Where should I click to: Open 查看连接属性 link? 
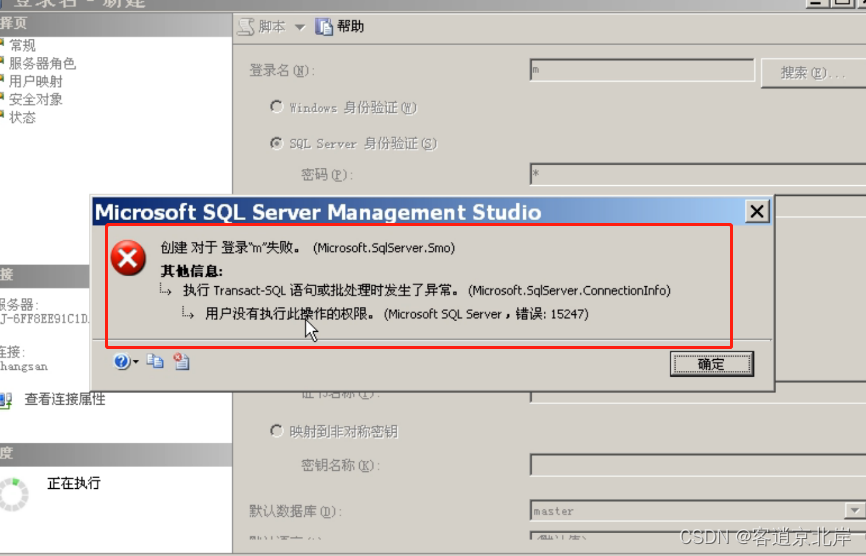(65, 399)
